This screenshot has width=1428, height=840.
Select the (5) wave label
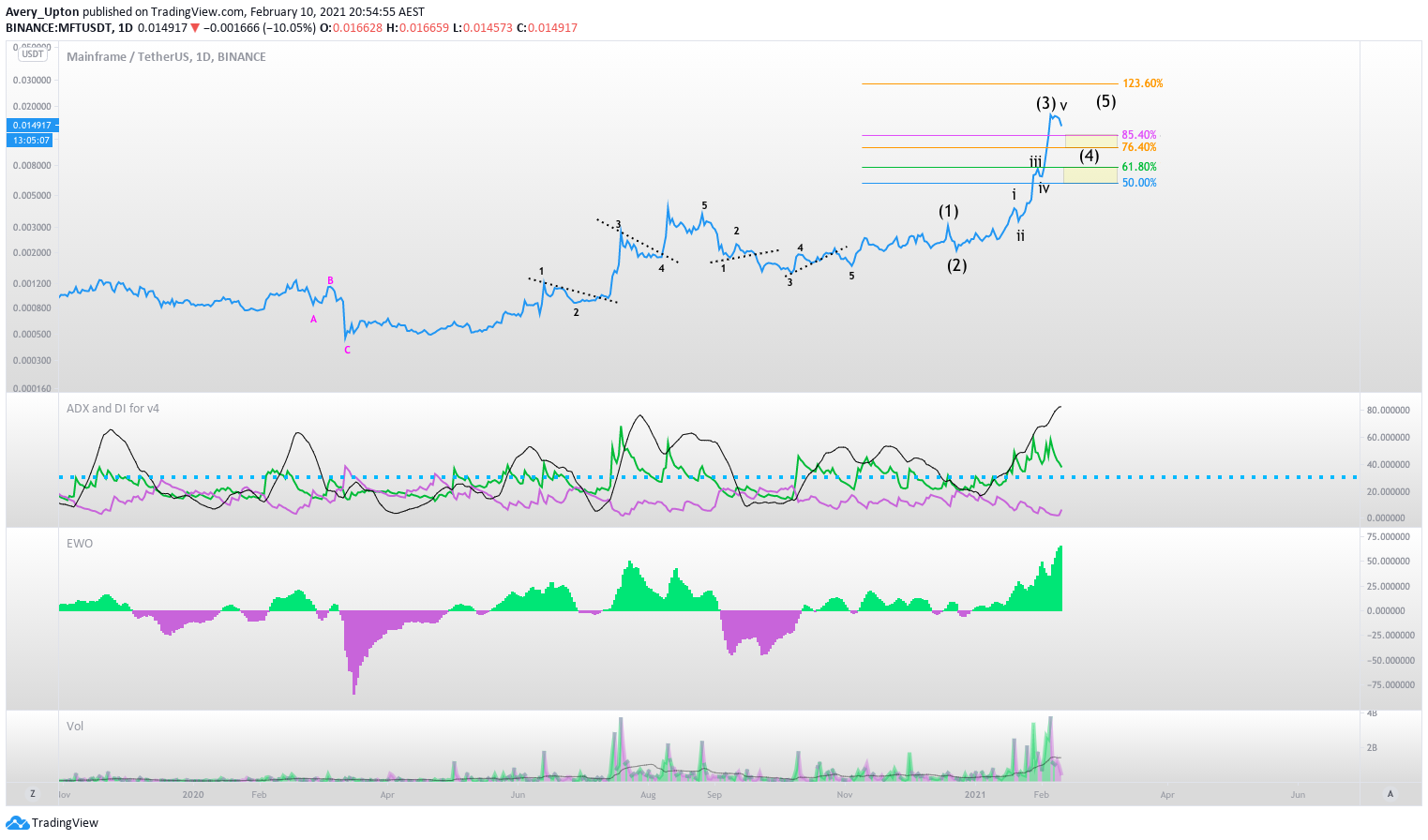tap(1106, 101)
